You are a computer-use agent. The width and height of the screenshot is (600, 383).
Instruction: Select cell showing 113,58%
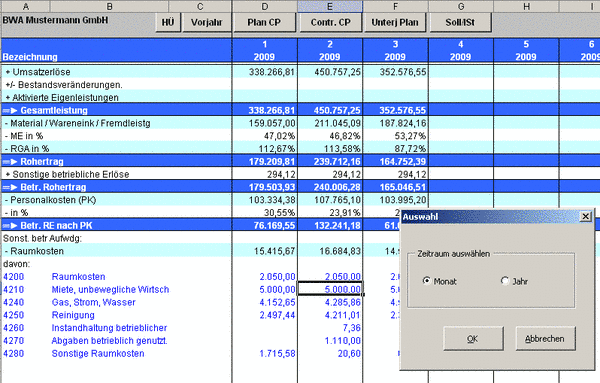330,149
